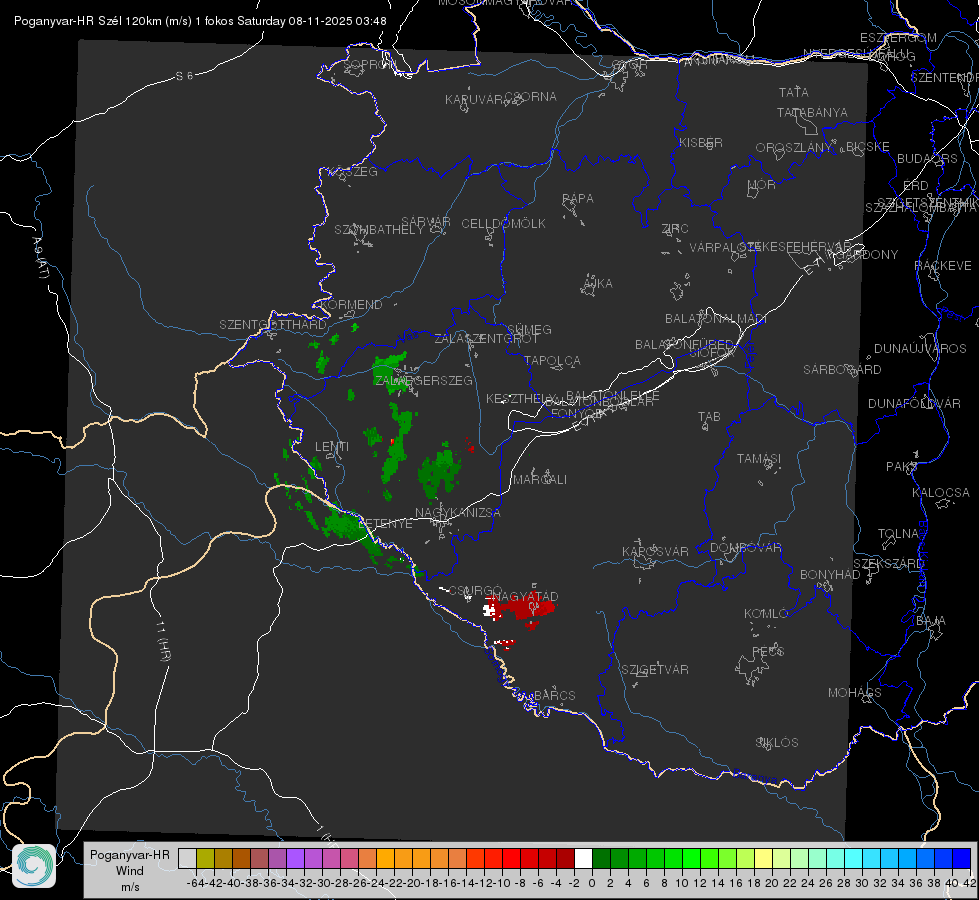
Task: Click the KOMLÓ label
Action: 765,613
